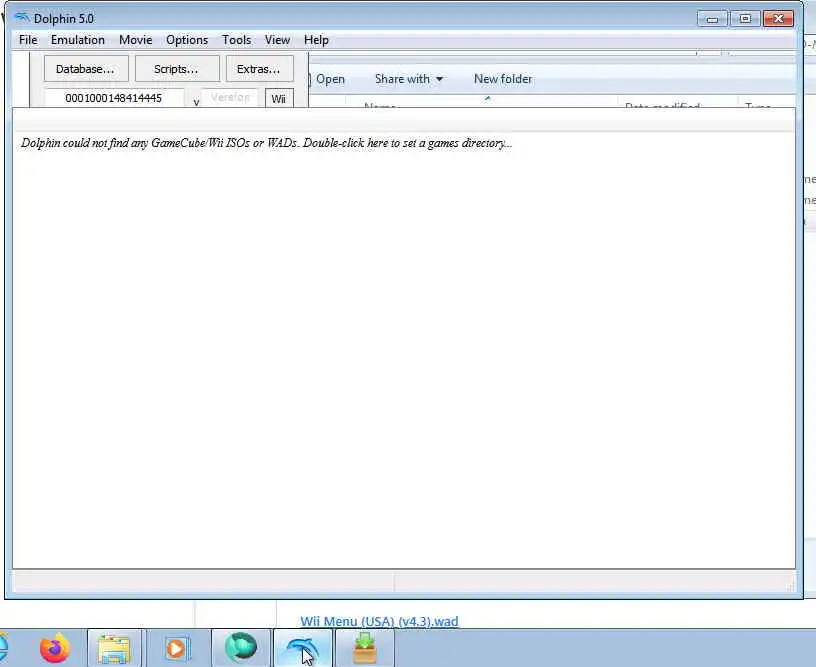Open Firefox from the taskbar
The width and height of the screenshot is (816, 667).
click(x=54, y=648)
